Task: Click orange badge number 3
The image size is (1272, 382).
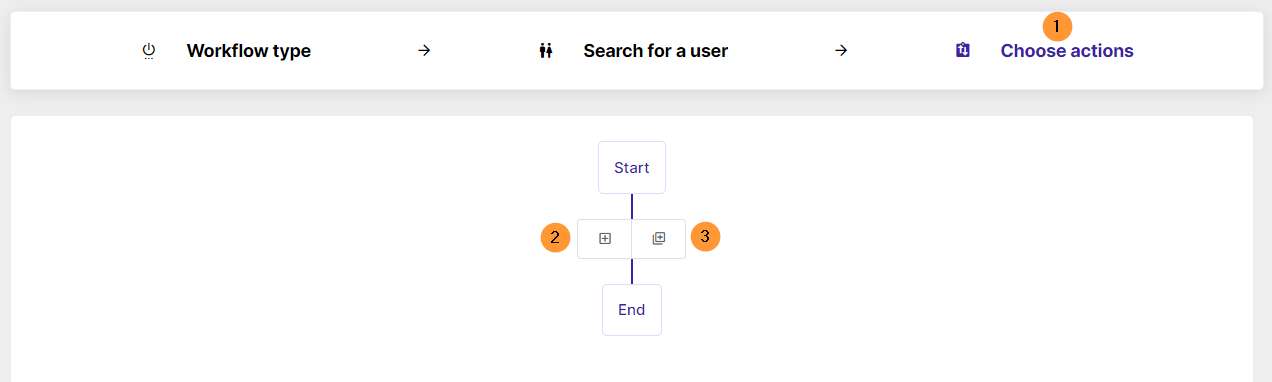Action: (x=705, y=237)
